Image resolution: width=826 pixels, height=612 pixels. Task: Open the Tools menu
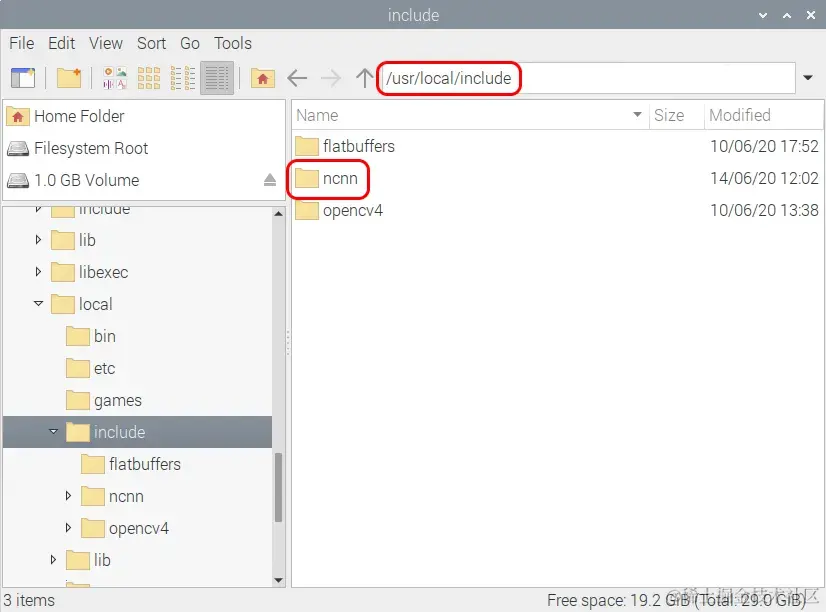[x=232, y=43]
